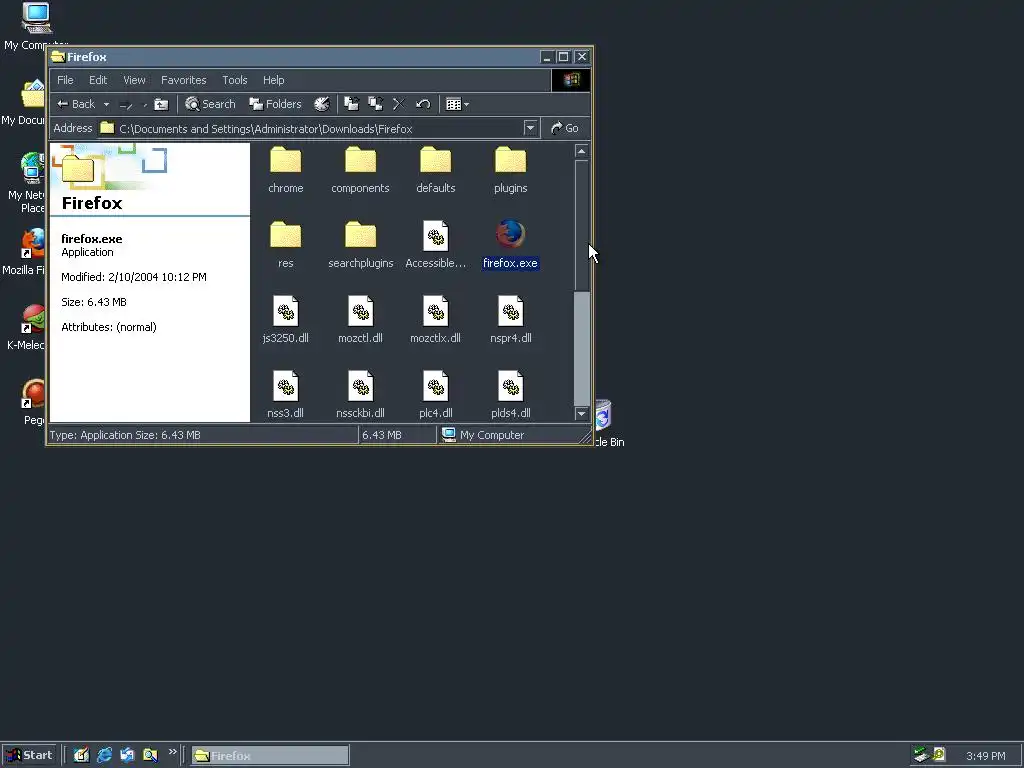Click the Back button
Screen dimensions: 1024x768
coord(76,104)
